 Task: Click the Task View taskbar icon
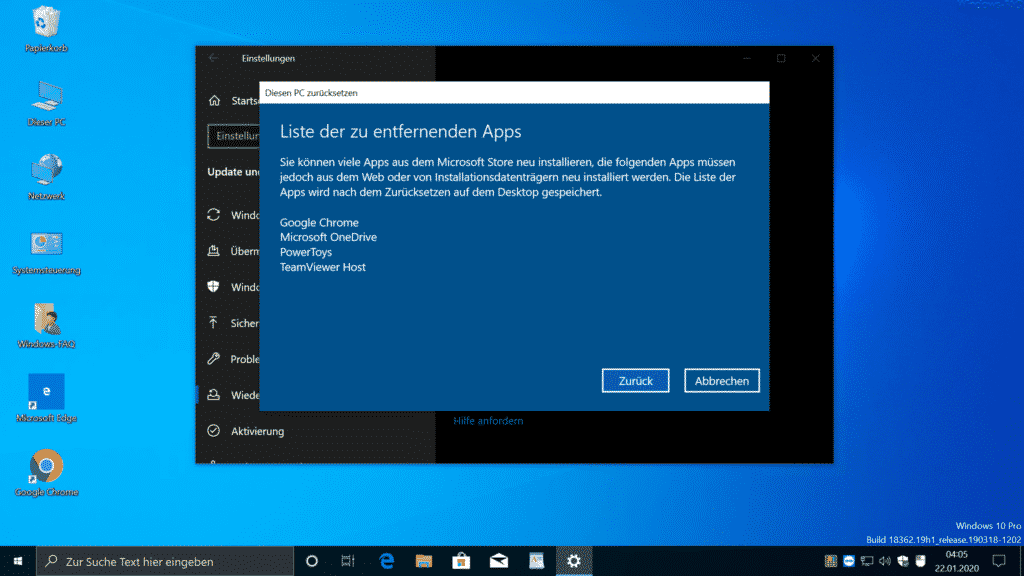tap(348, 561)
